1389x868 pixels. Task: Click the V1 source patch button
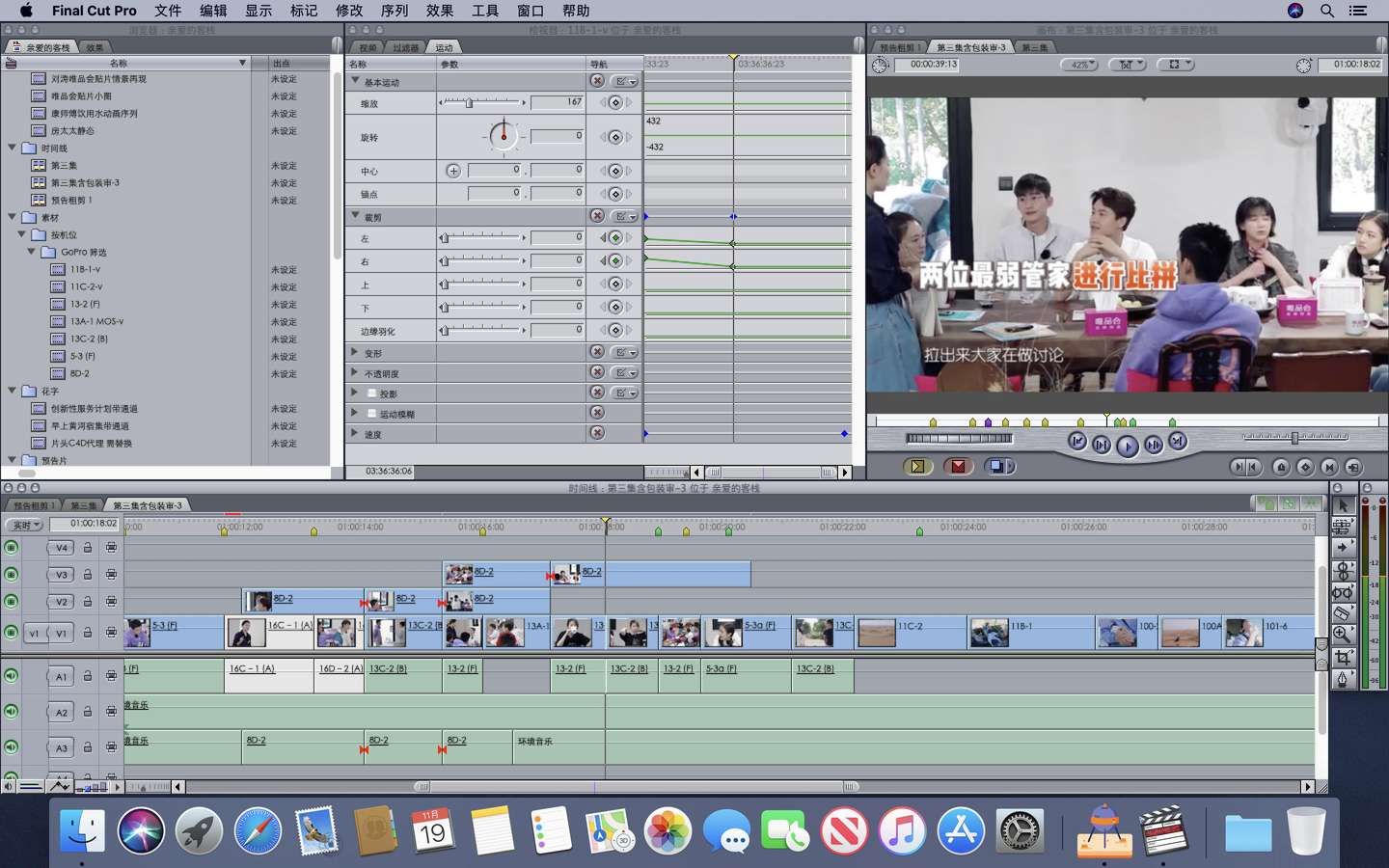point(35,633)
